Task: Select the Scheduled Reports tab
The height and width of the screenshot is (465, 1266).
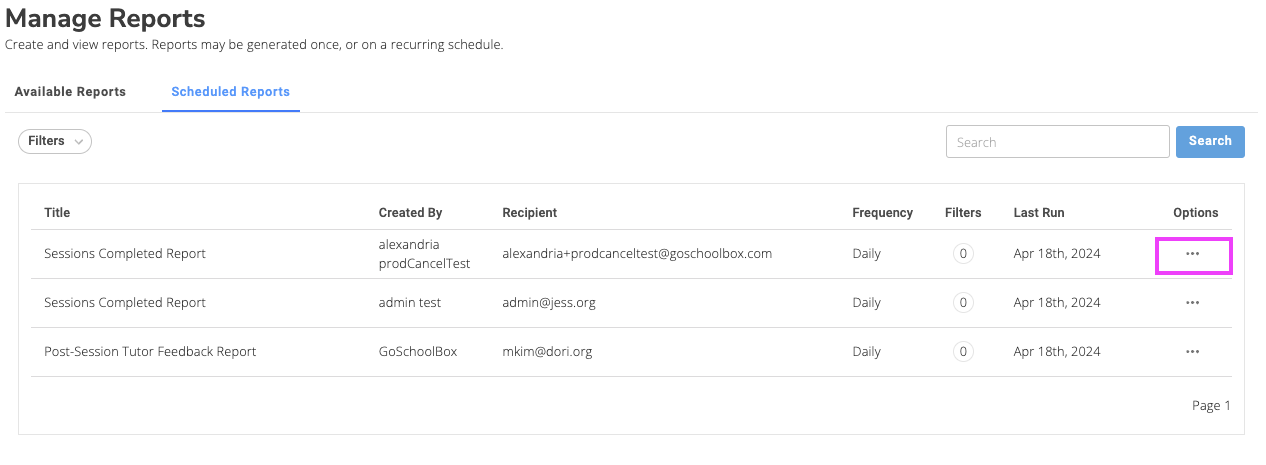Action: click(x=230, y=92)
